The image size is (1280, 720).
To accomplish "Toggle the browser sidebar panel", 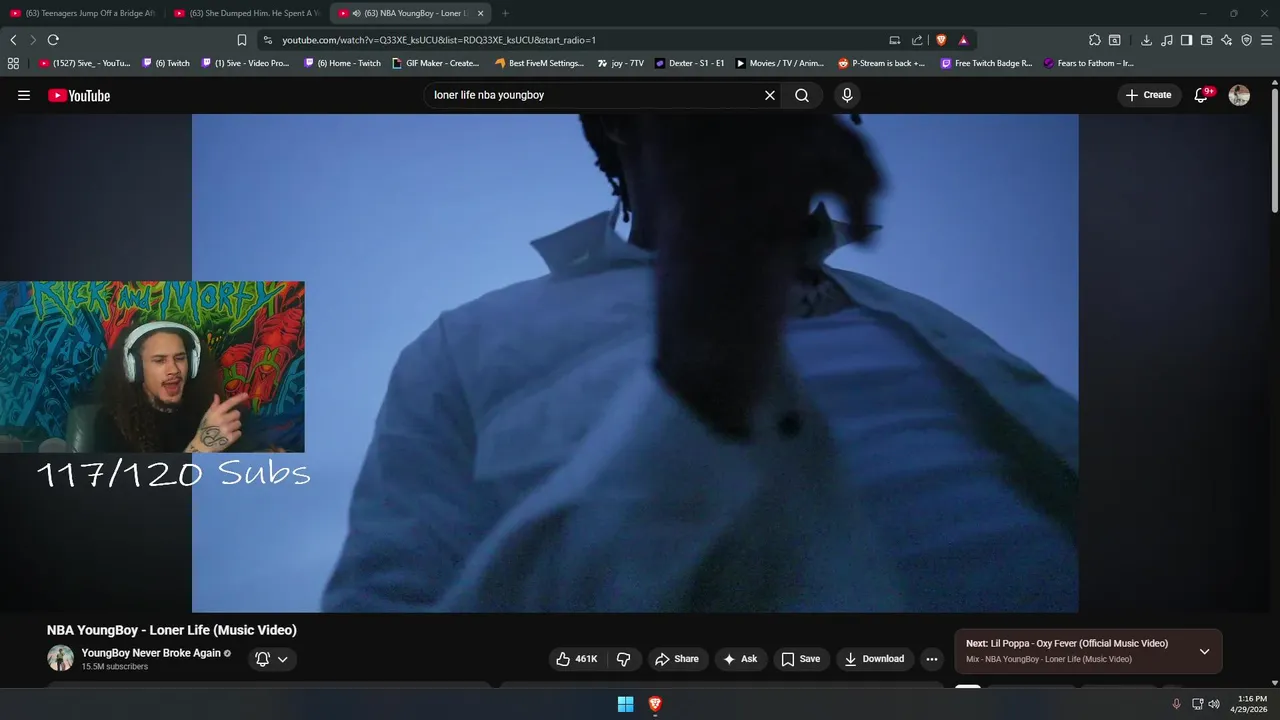I will click(x=1186, y=40).
